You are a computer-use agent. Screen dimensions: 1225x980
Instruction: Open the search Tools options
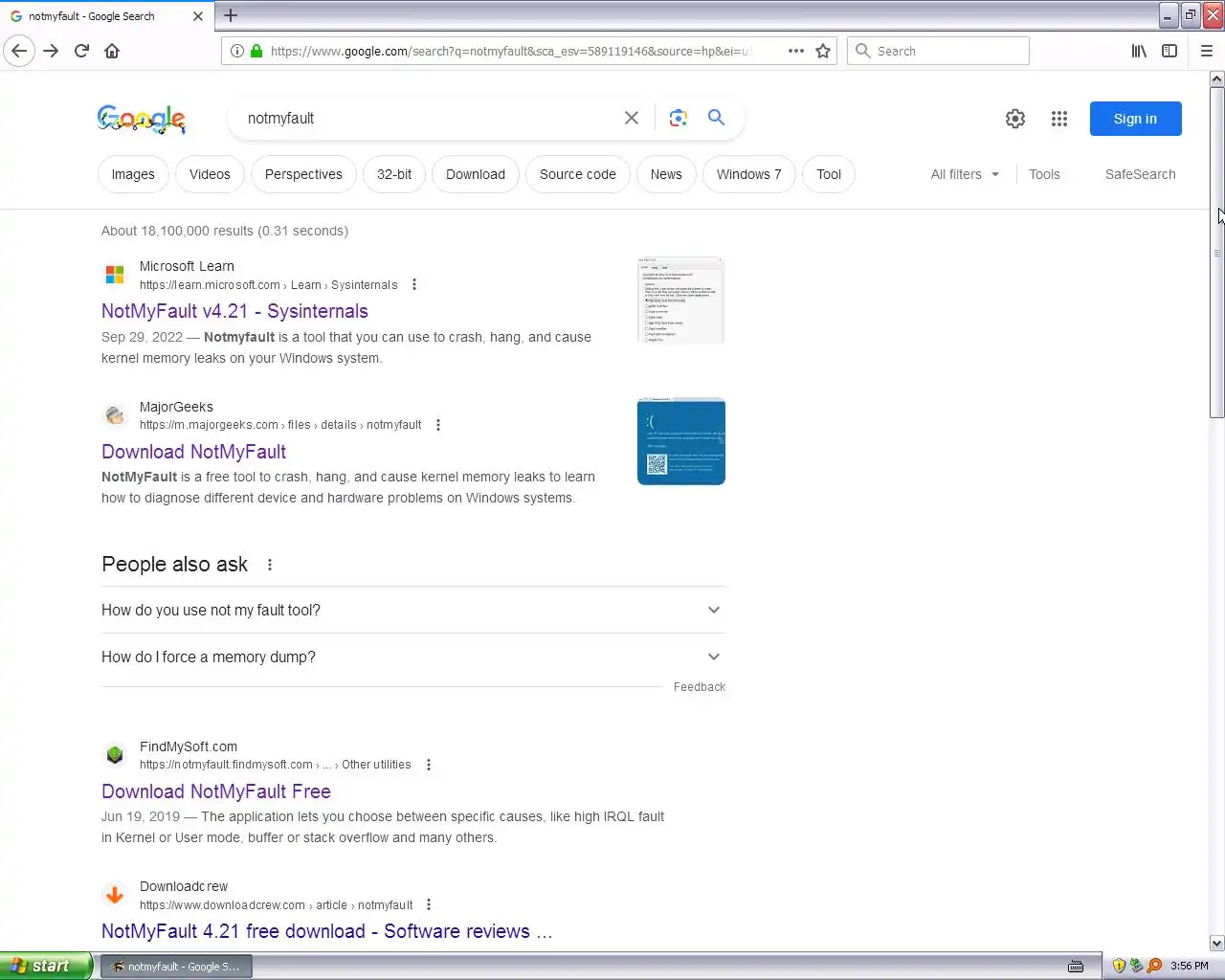pos(1044,174)
